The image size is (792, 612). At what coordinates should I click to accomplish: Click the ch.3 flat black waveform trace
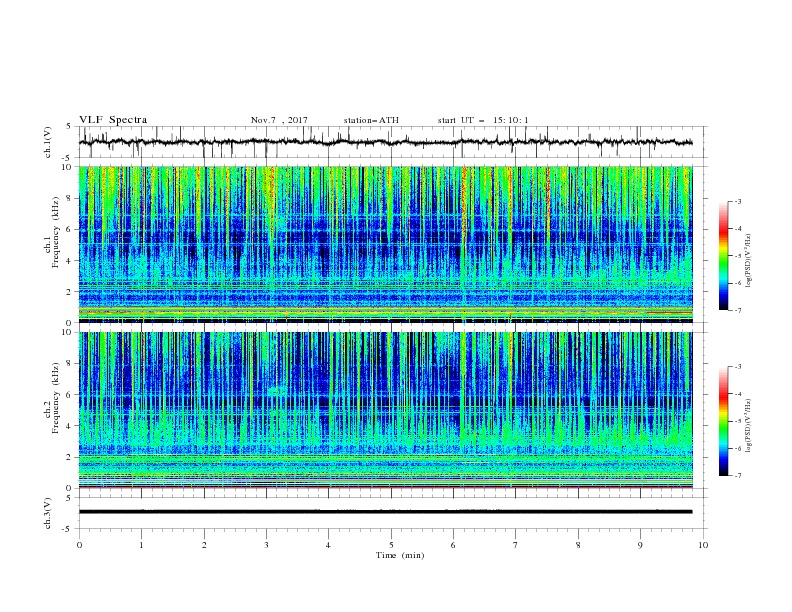[385, 512]
